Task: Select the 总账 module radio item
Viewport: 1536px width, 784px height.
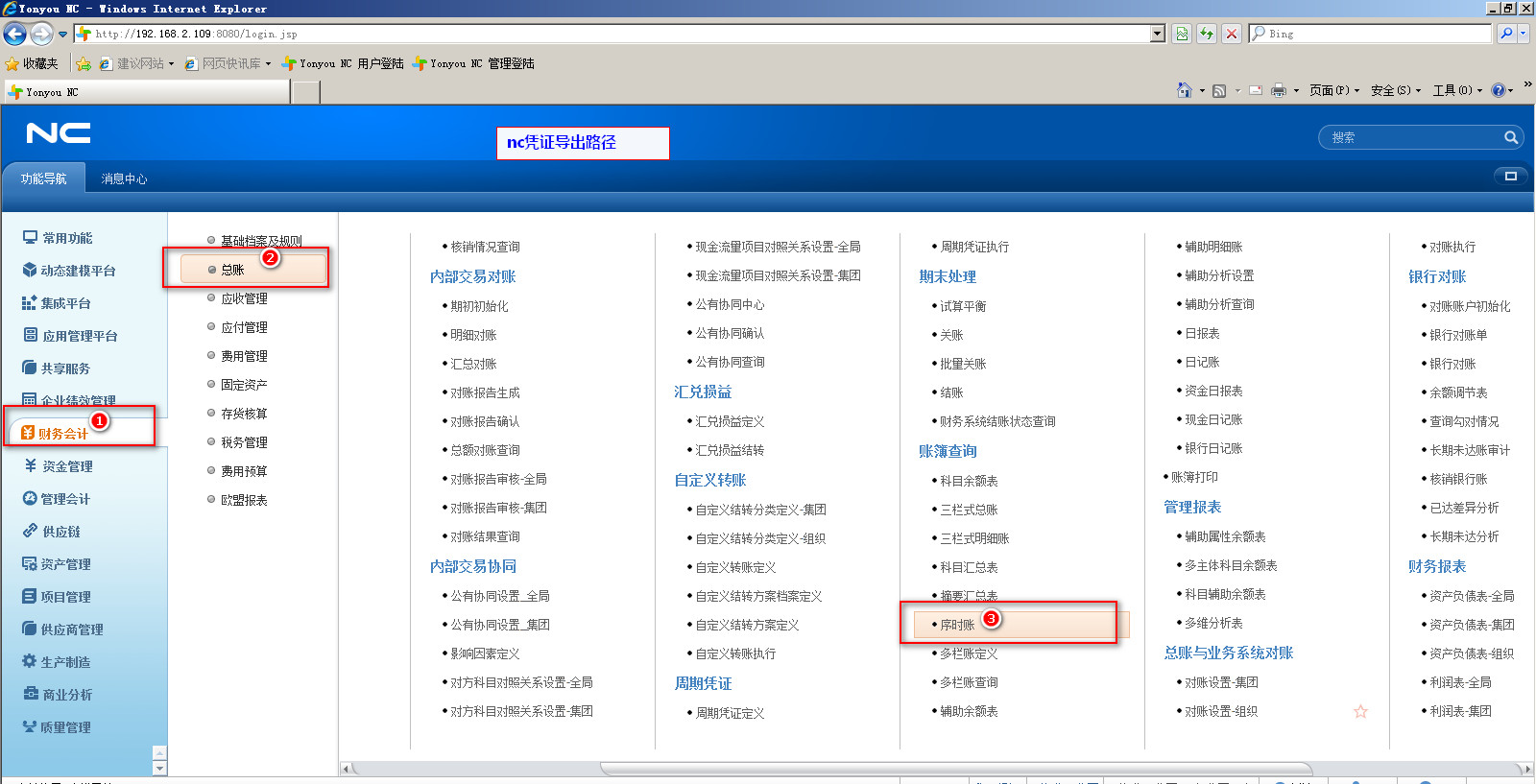Action: 232,271
